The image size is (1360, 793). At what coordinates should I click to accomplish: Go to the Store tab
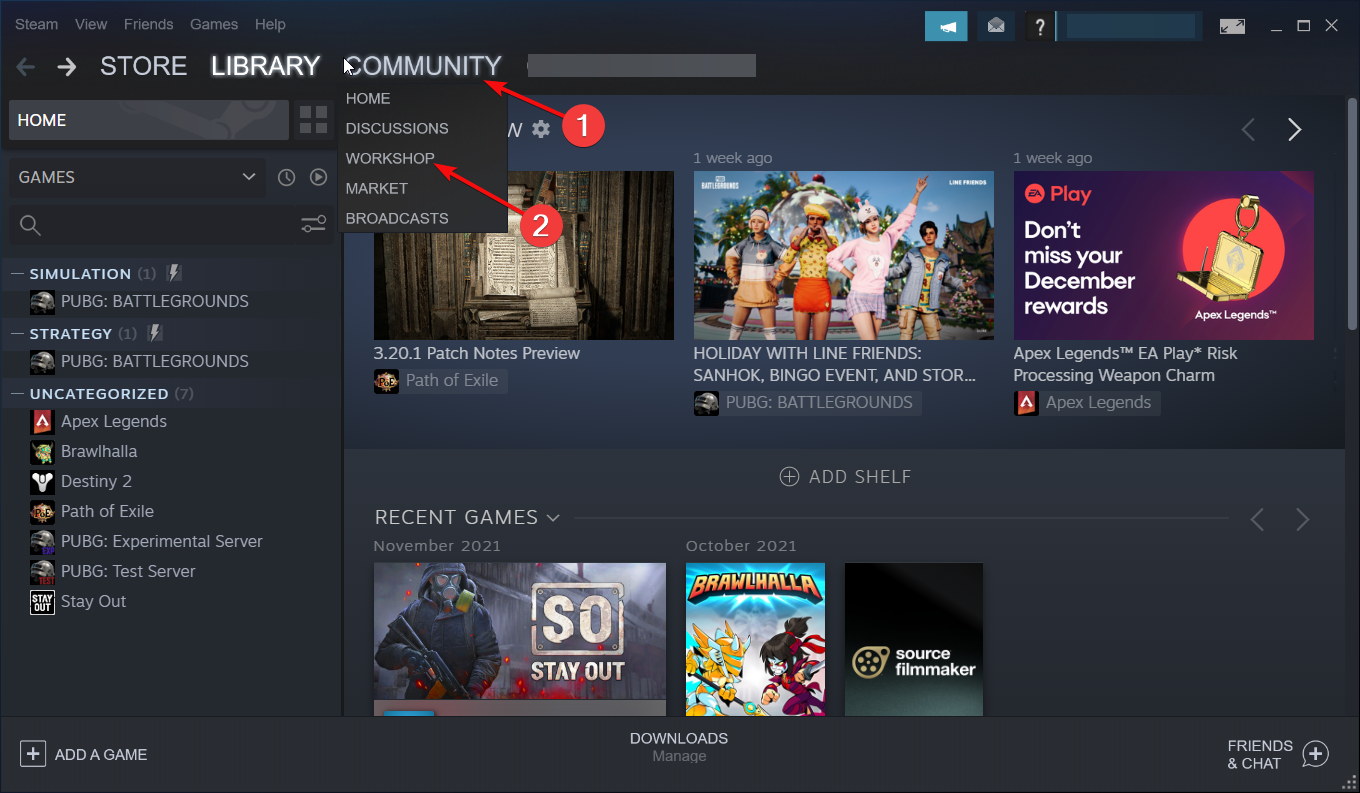(143, 66)
